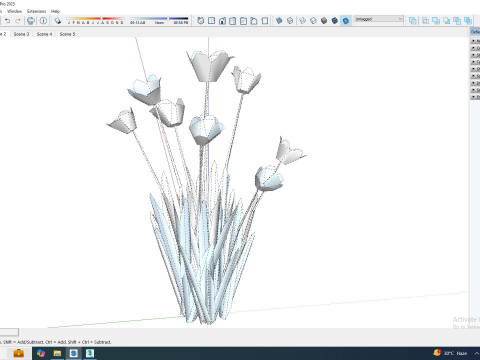Switch to Top view icon

pos(211,21)
